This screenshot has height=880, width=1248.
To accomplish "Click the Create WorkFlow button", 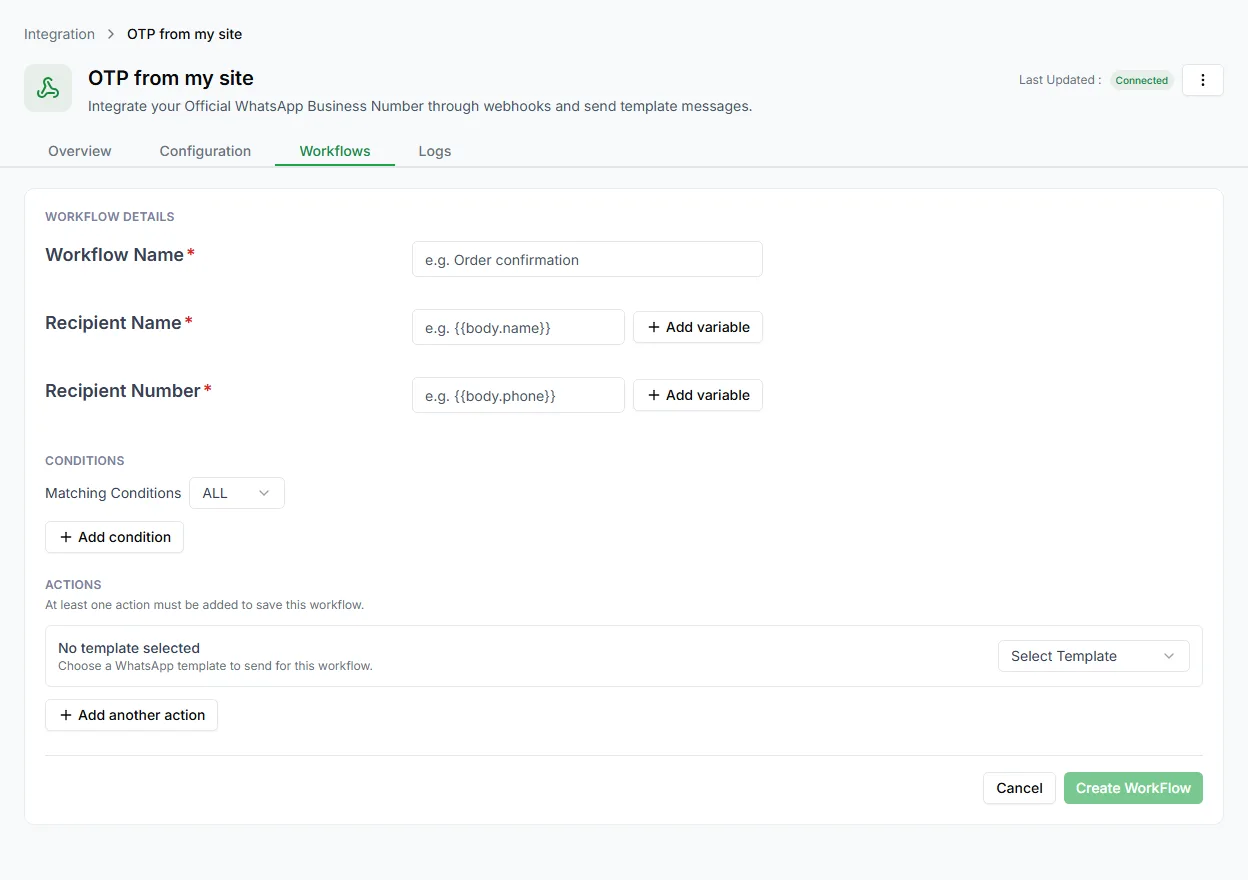I will pos(1133,788).
